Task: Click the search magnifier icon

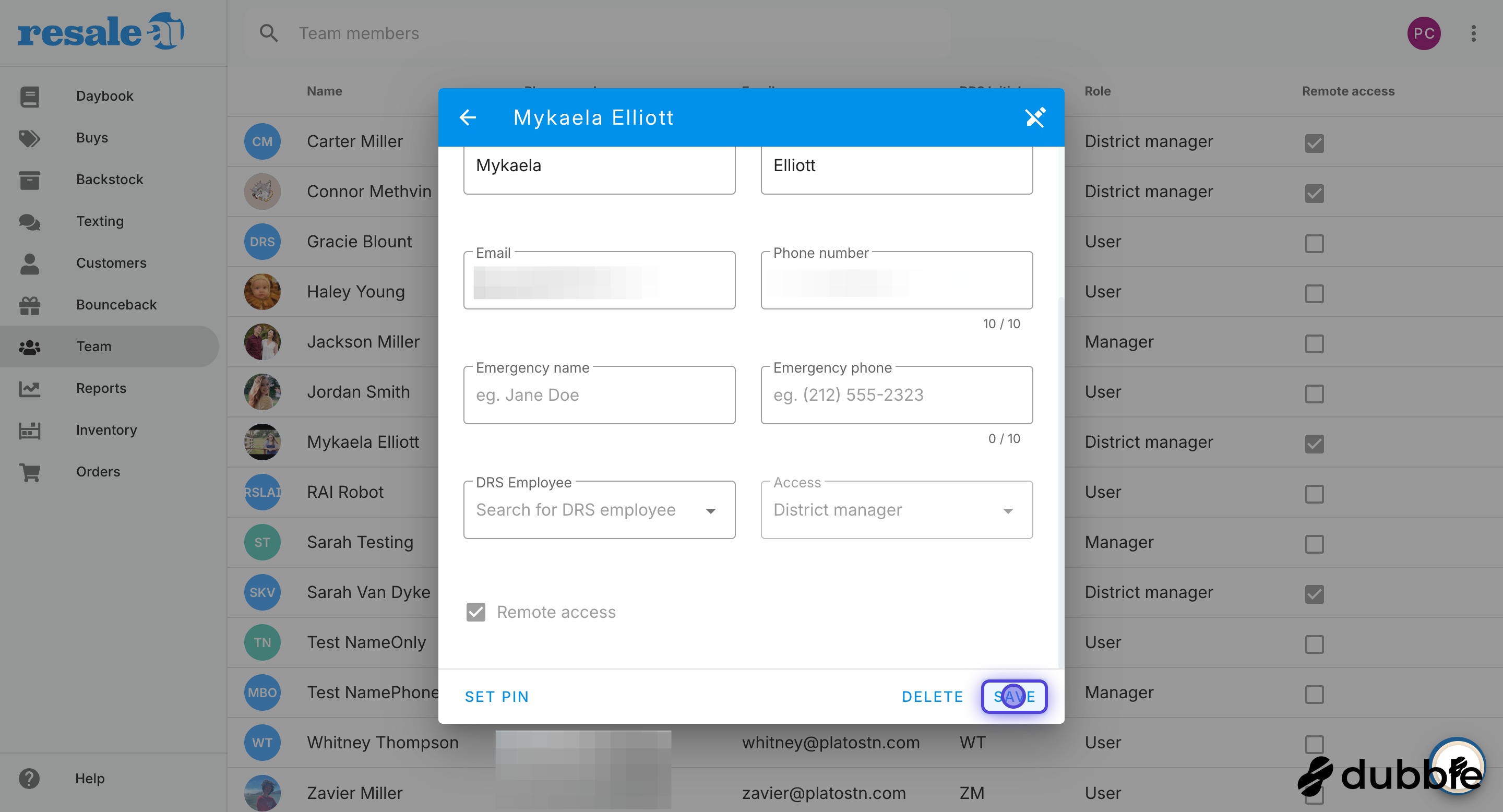Action: click(x=268, y=33)
